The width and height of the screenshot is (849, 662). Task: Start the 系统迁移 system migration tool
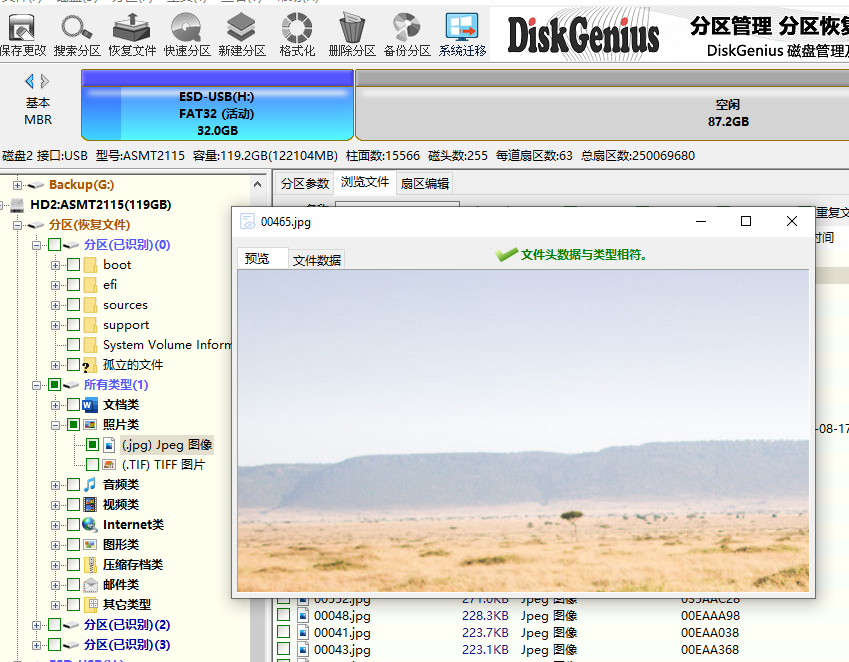(462, 35)
